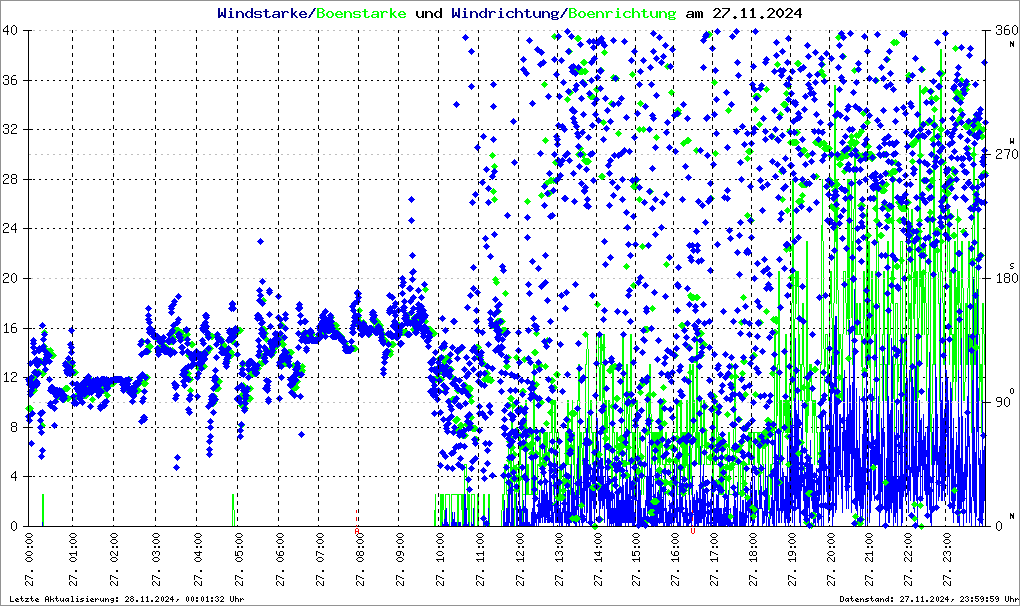Click the time axis label '27. 17:00'
This screenshot has height=606, width=1020.
[x=714, y=560]
